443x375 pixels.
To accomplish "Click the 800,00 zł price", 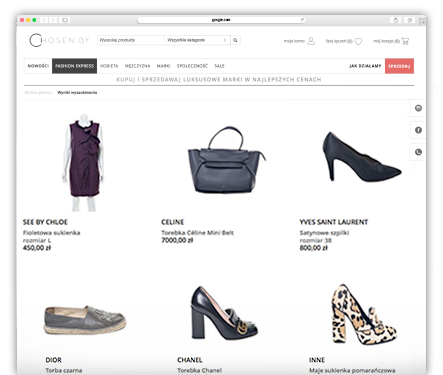I will (313, 248).
